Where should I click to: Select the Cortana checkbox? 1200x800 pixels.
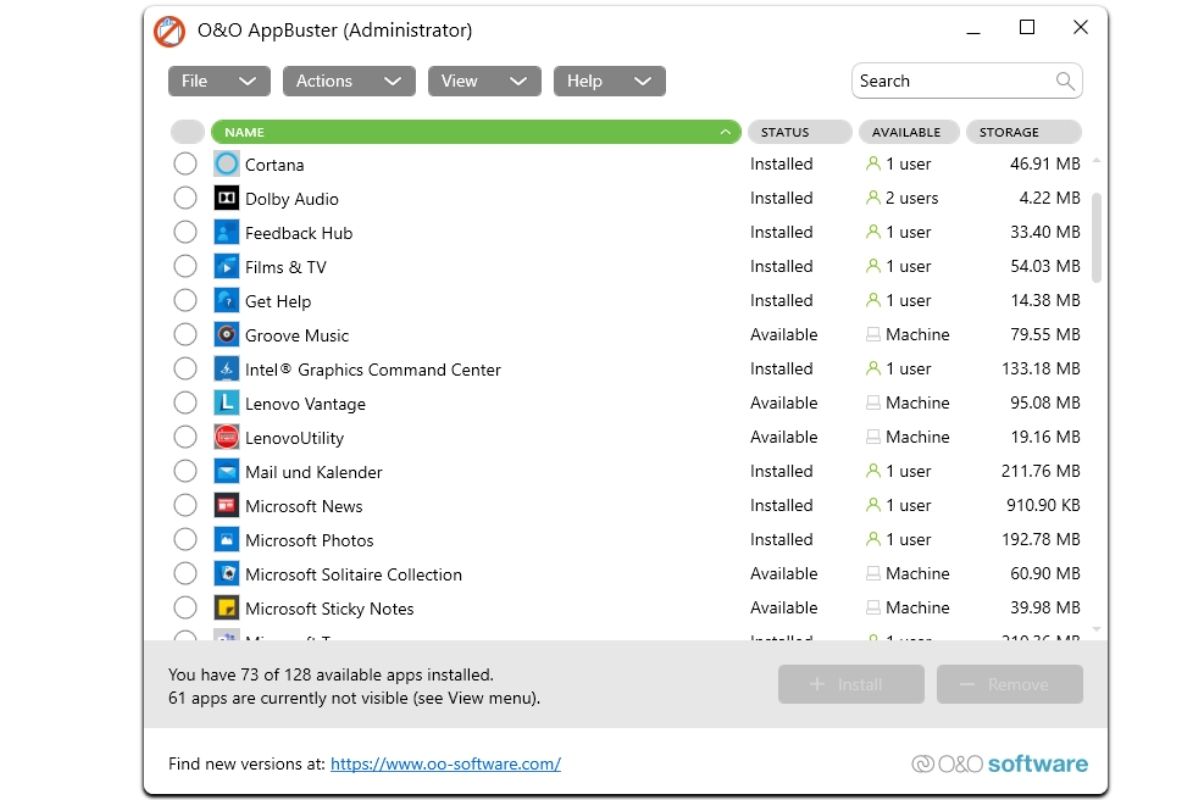185,164
